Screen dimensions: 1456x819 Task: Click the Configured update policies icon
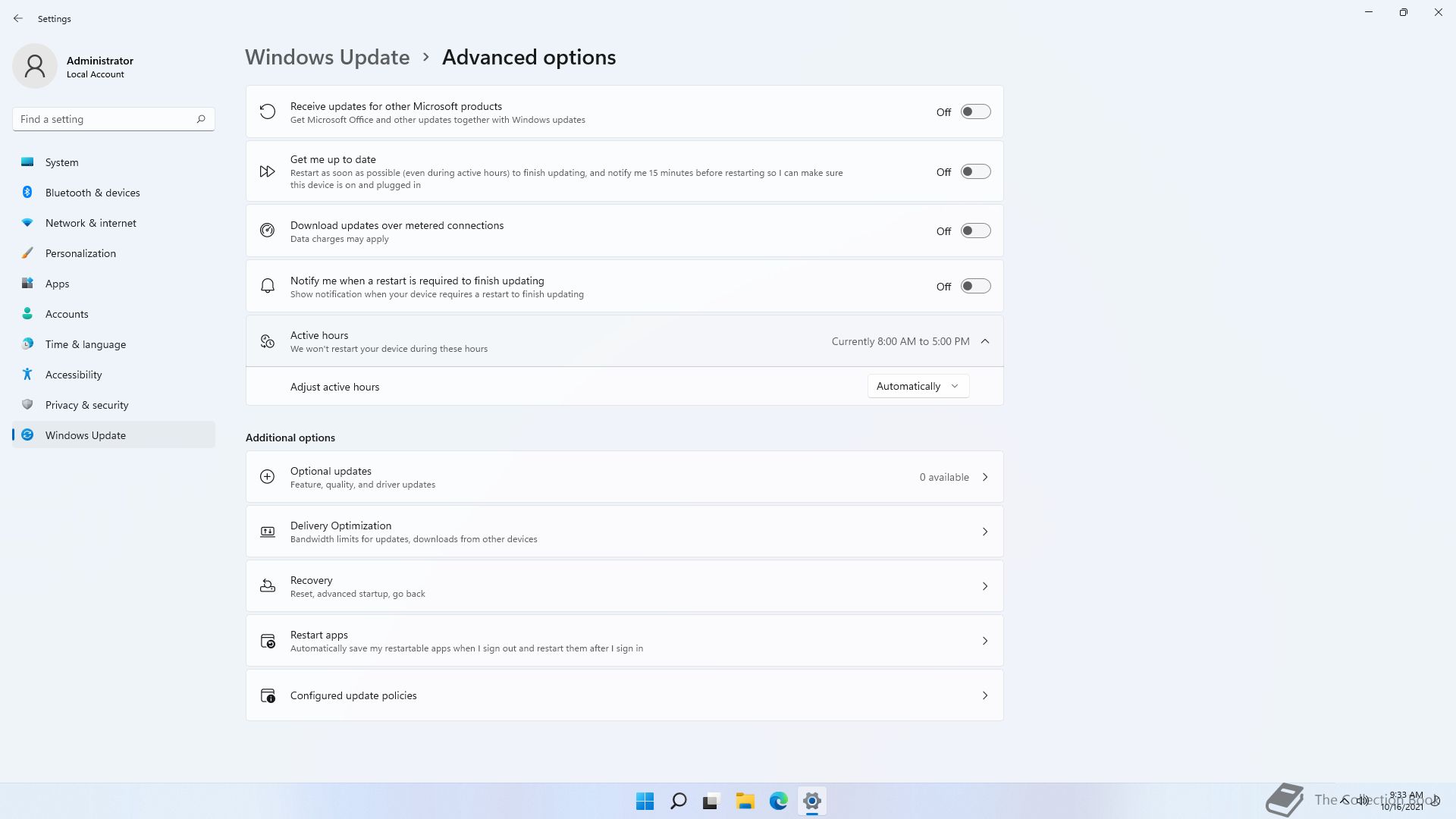267,695
